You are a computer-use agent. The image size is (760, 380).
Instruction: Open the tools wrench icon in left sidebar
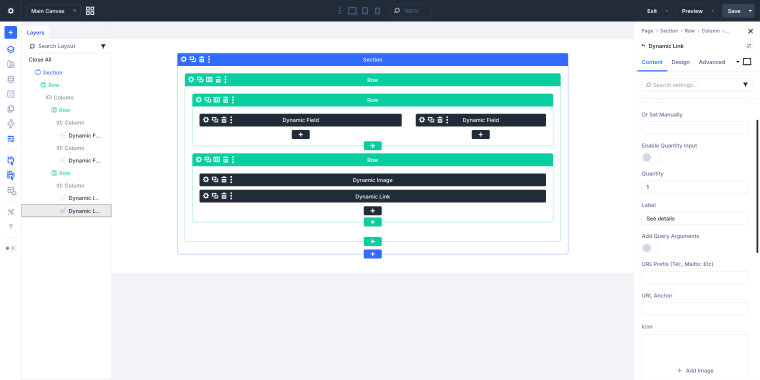[x=11, y=212]
